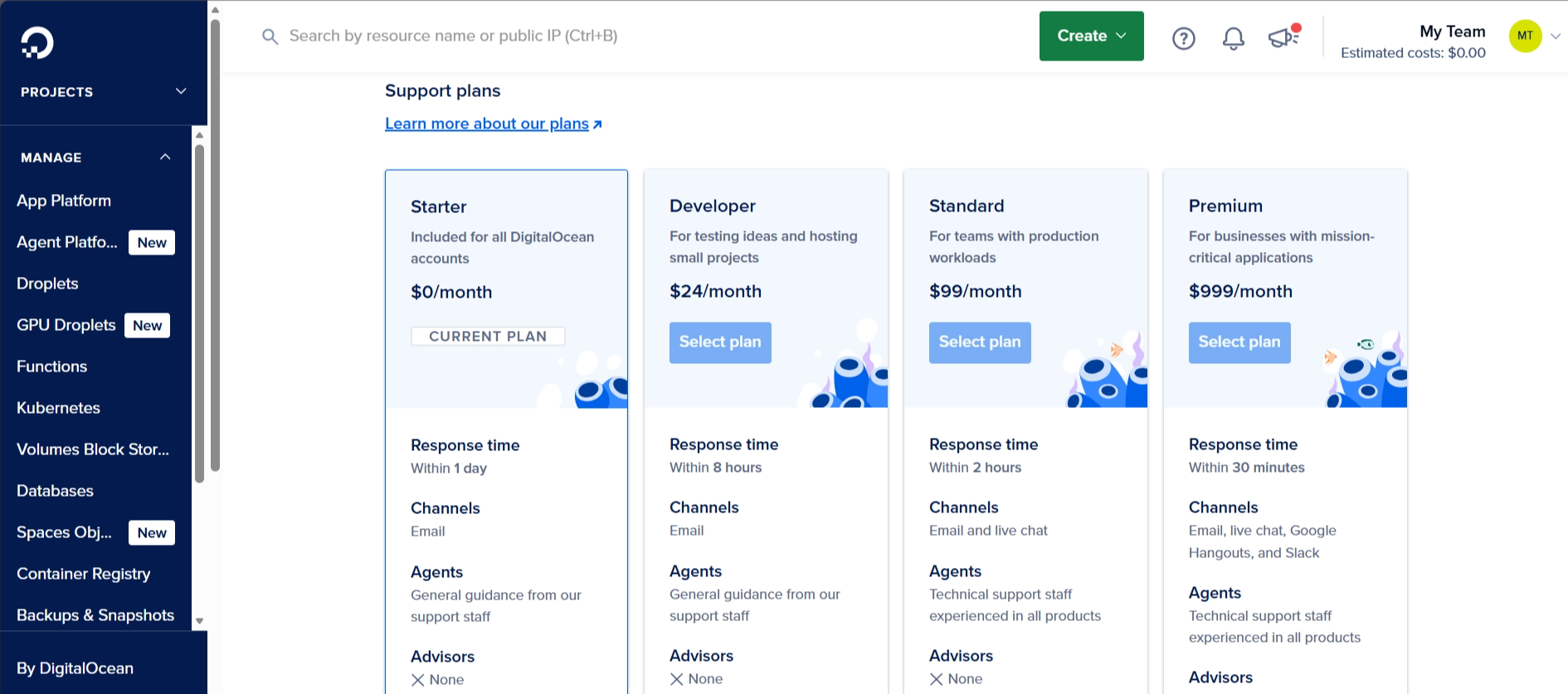Screen dimensions: 1568x694
Task: Select the Developer plan
Action: coord(720,342)
